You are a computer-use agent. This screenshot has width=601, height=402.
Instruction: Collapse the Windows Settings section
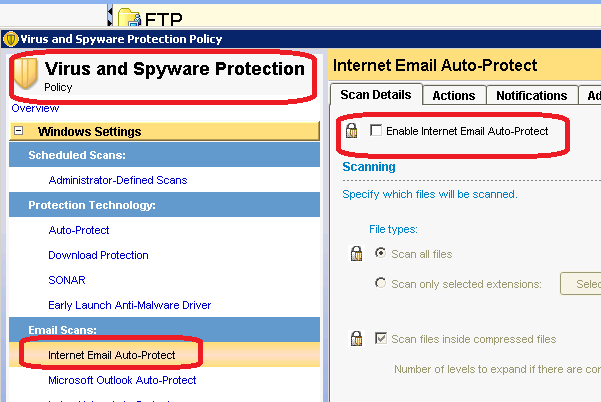pos(18,131)
